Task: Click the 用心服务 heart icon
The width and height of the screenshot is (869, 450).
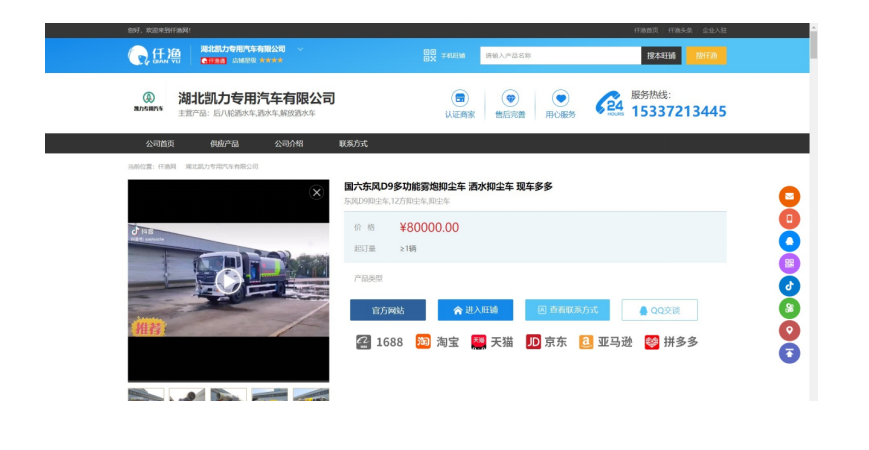Action: pyautogui.click(x=560, y=99)
